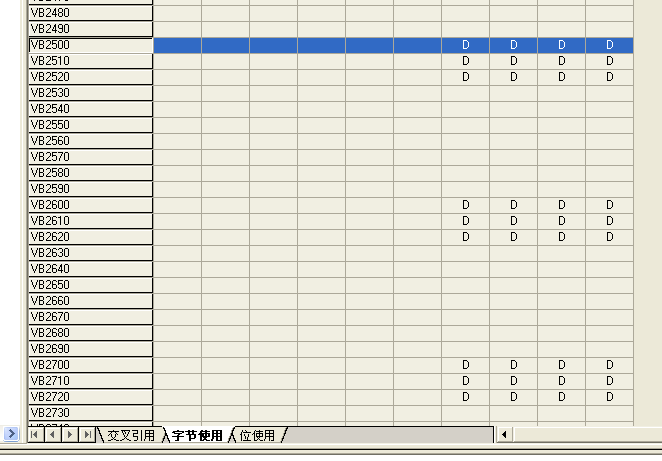
Task: Select the VB2590 row header
Action: tap(90, 189)
